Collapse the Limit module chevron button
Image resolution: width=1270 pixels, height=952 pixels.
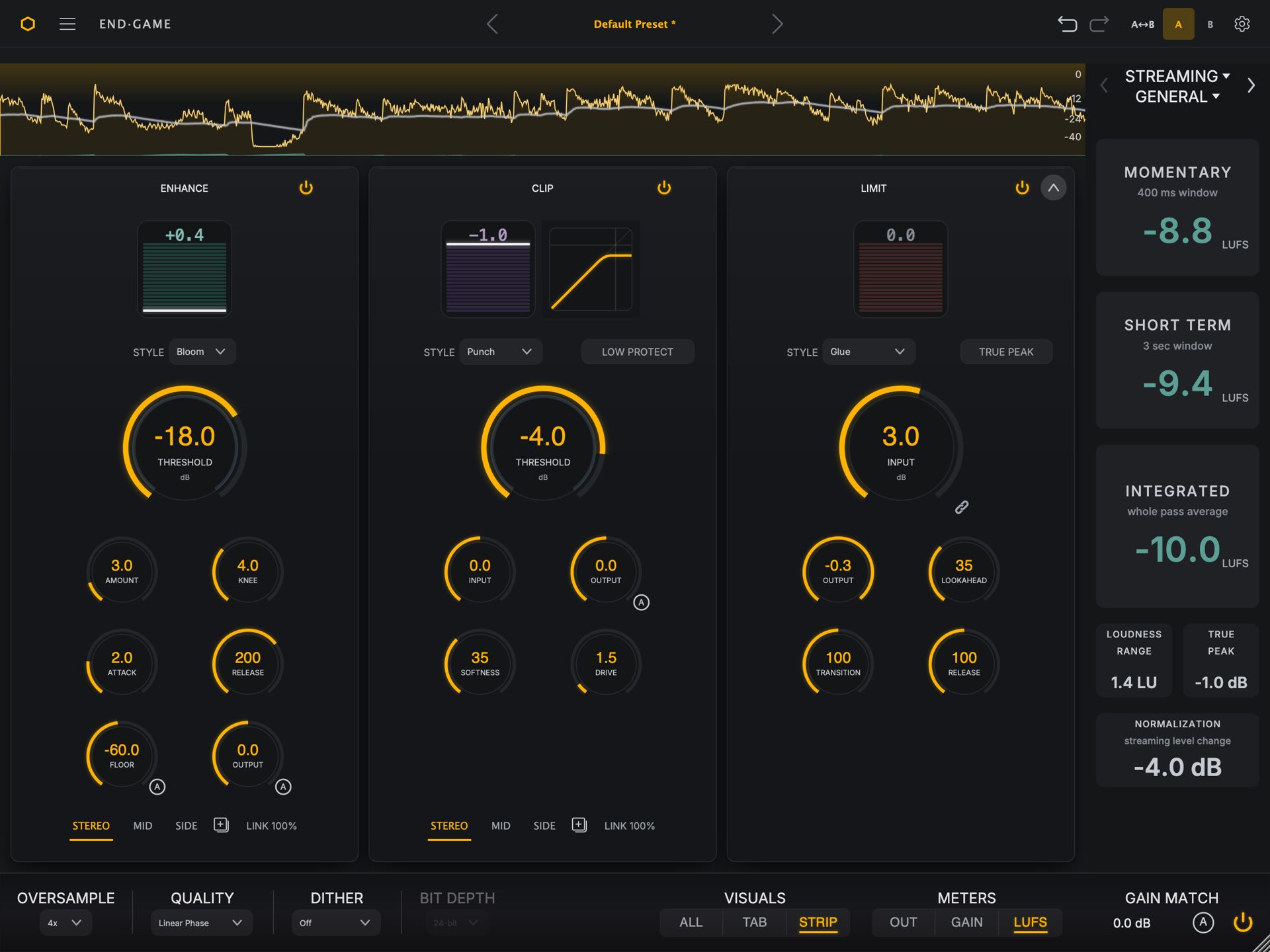pyautogui.click(x=1053, y=188)
